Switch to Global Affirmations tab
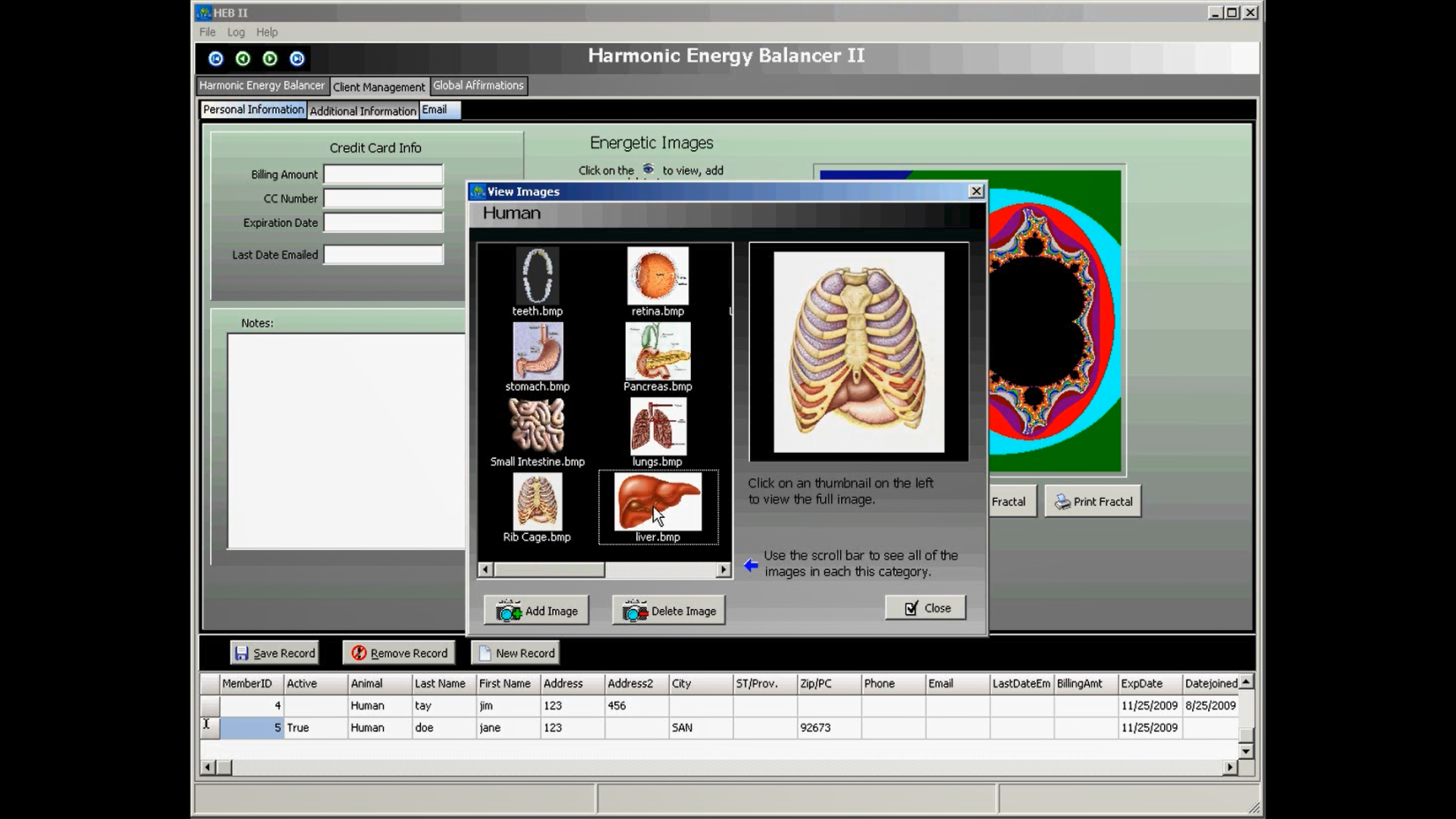1456x819 pixels. point(478,86)
